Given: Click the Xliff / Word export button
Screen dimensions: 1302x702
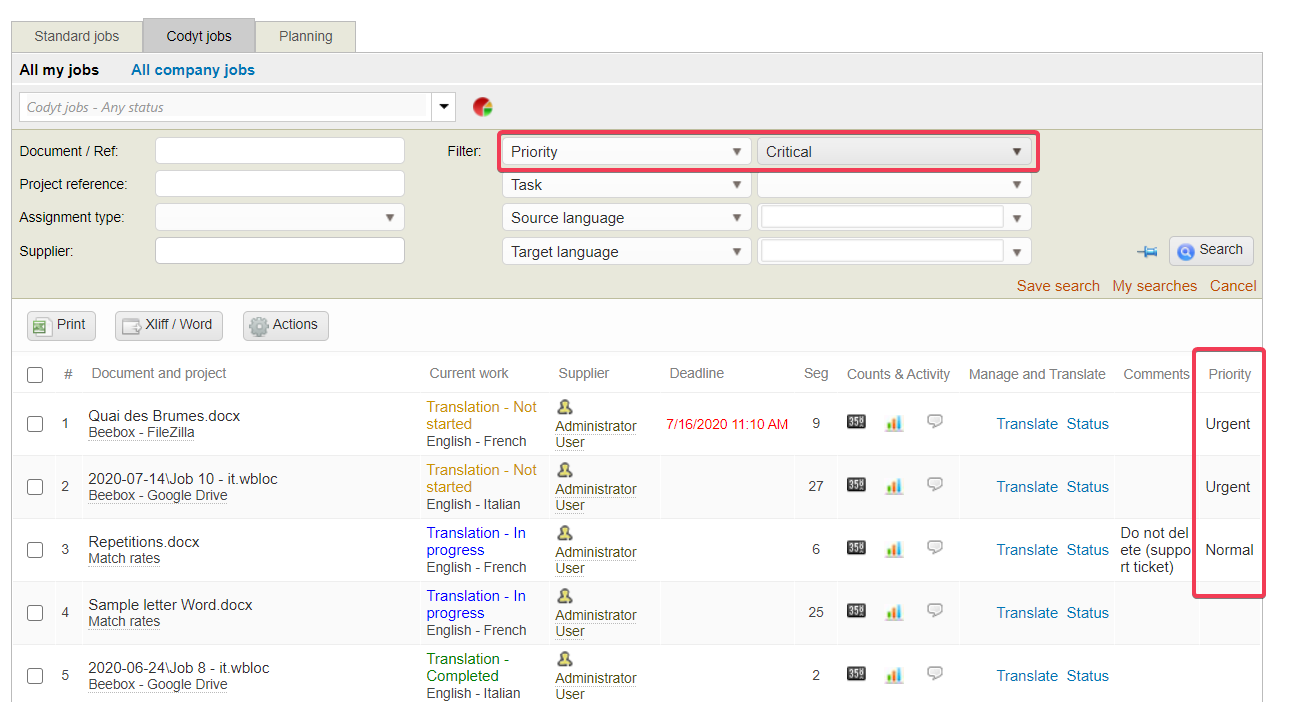Looking at the screenshot, I should 168,325.
